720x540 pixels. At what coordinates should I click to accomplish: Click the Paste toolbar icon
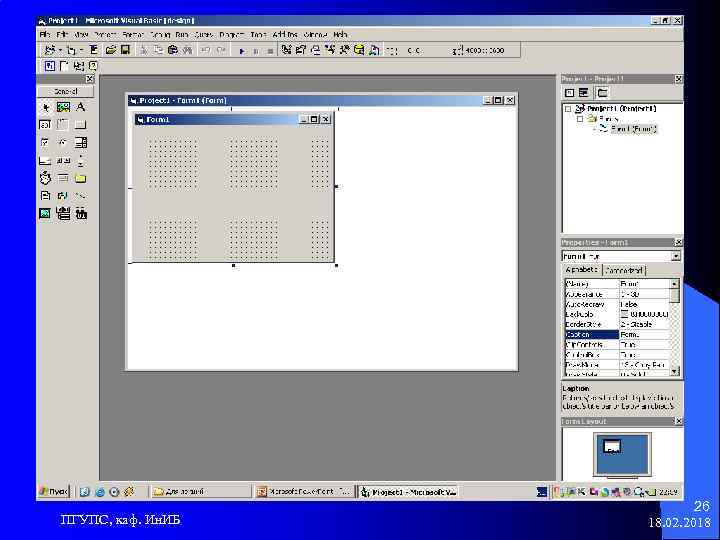click(173, 50)
